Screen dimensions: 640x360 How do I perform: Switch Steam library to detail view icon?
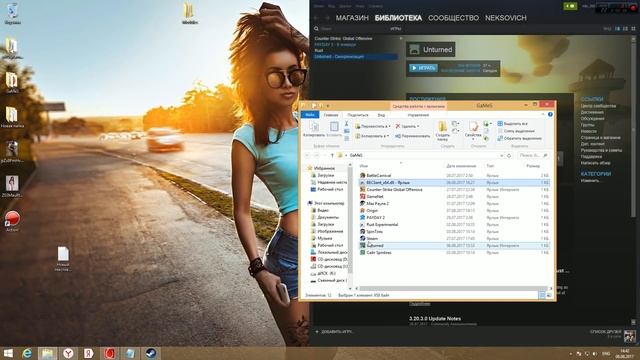pos(618,29)
